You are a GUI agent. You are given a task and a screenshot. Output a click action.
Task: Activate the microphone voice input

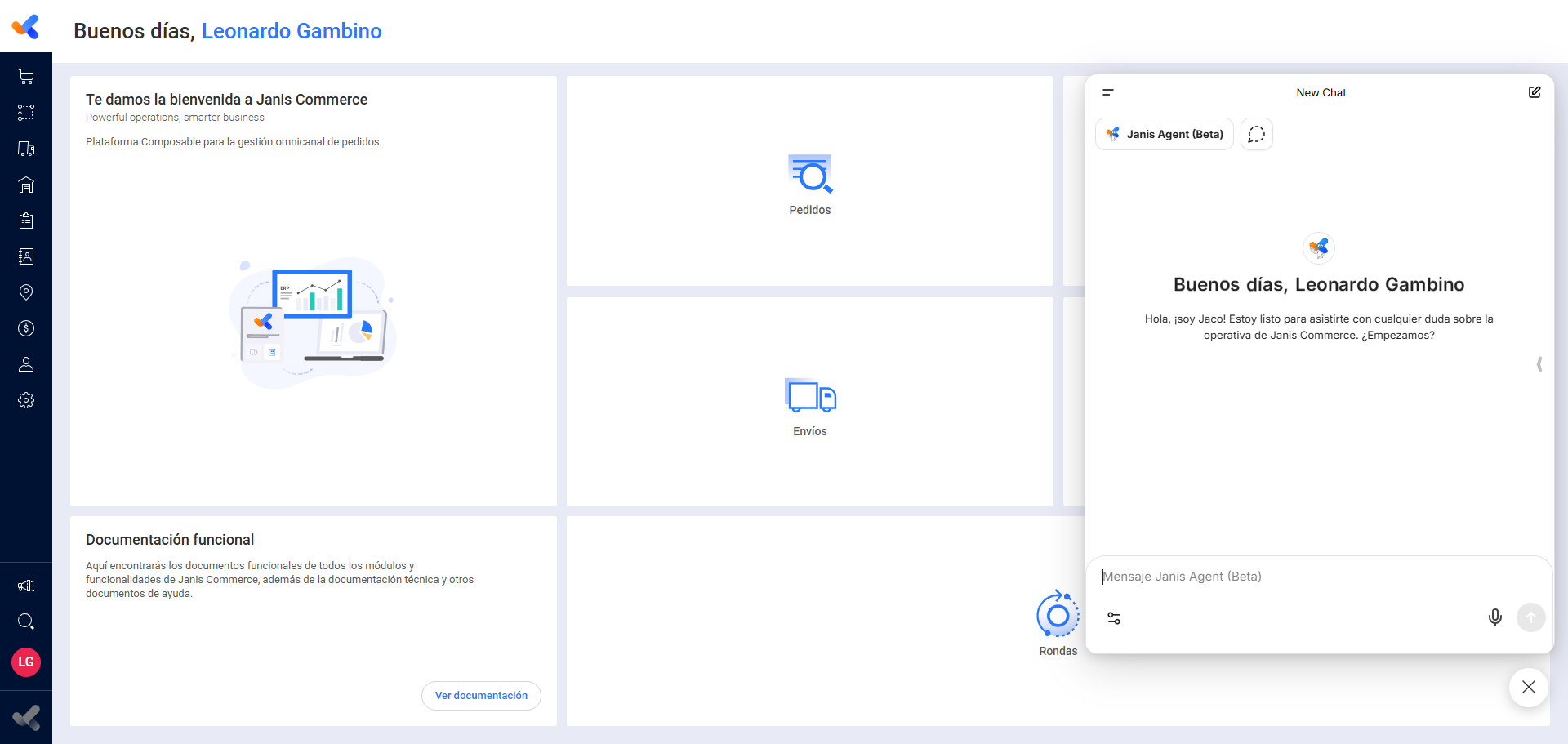coord(1495,617)
